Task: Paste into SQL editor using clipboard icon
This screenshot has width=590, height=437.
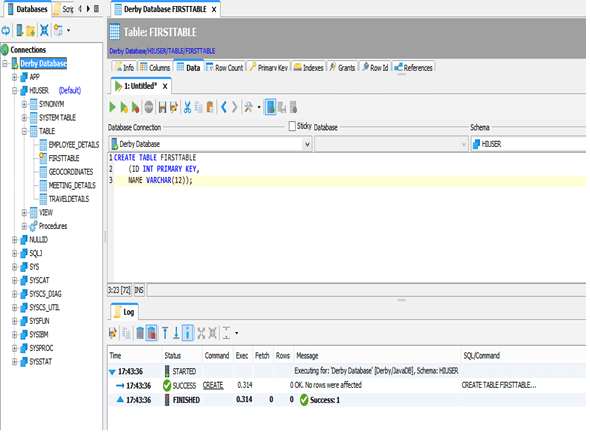Action: [x=210, y=108]
